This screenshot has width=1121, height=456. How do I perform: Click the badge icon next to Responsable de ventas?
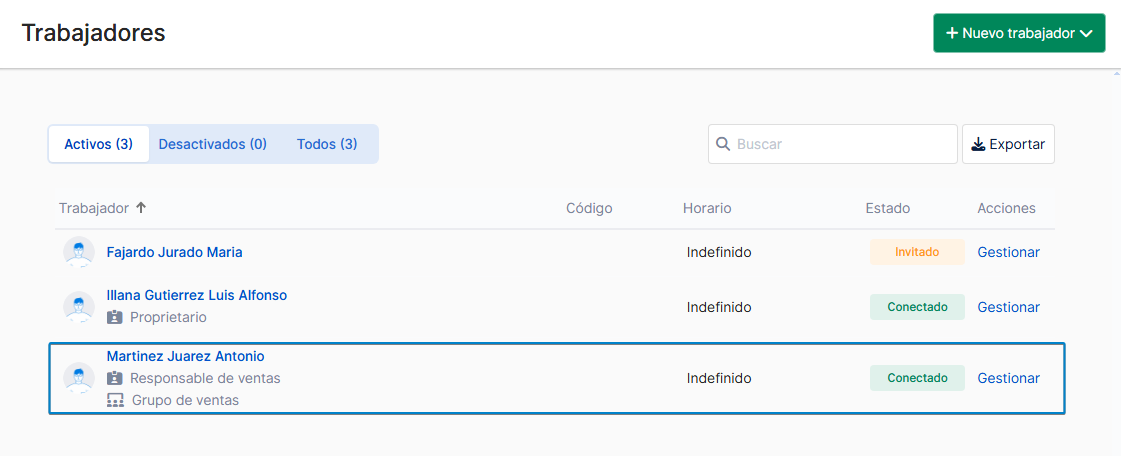click(x=114, y=377)
